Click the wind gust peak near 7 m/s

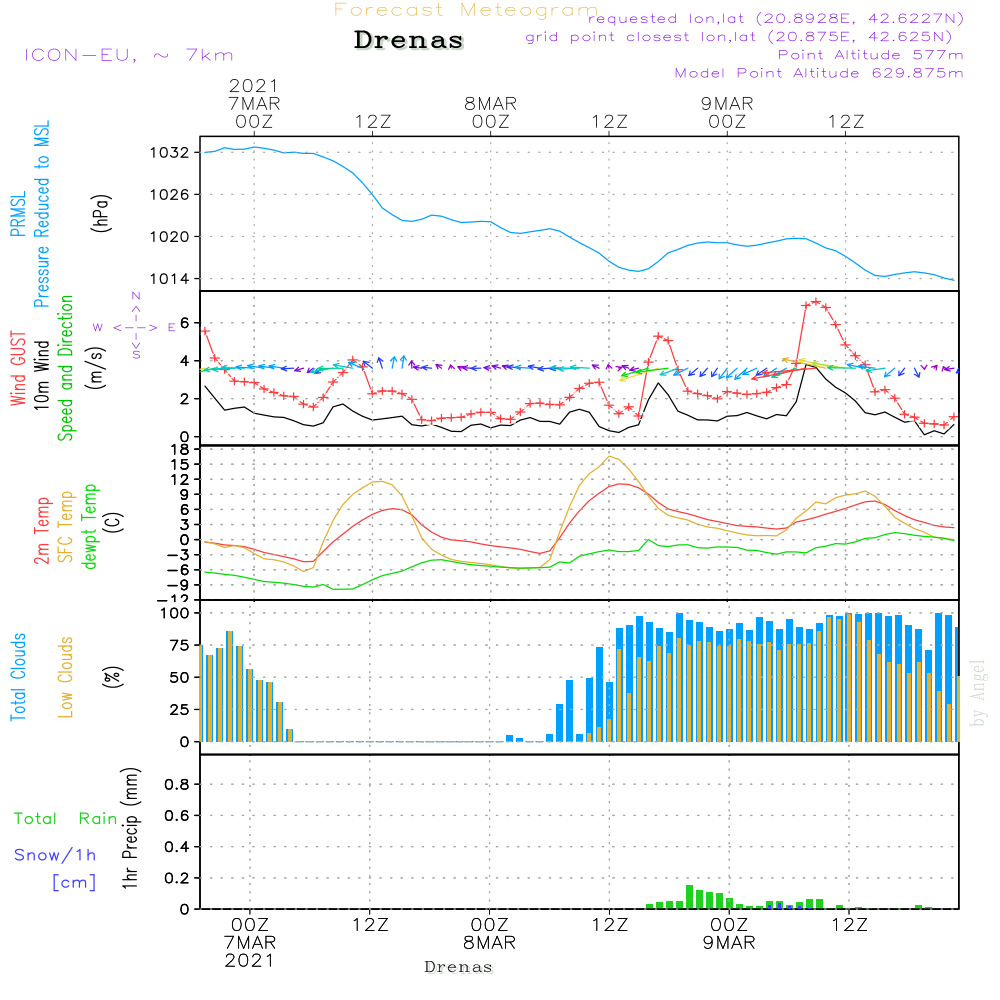click(816, 302)
